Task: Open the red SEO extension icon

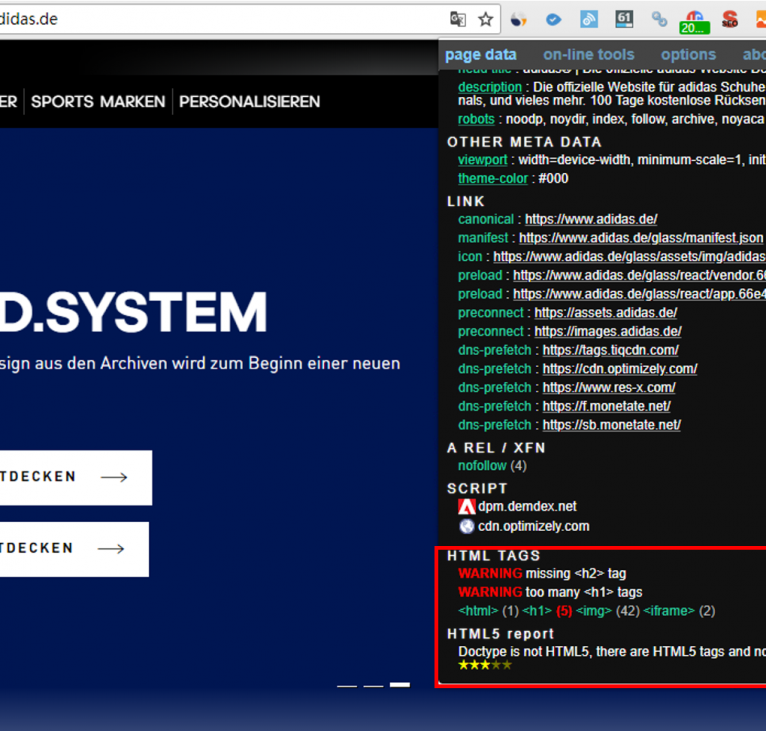Action: [x=730, y=19]
